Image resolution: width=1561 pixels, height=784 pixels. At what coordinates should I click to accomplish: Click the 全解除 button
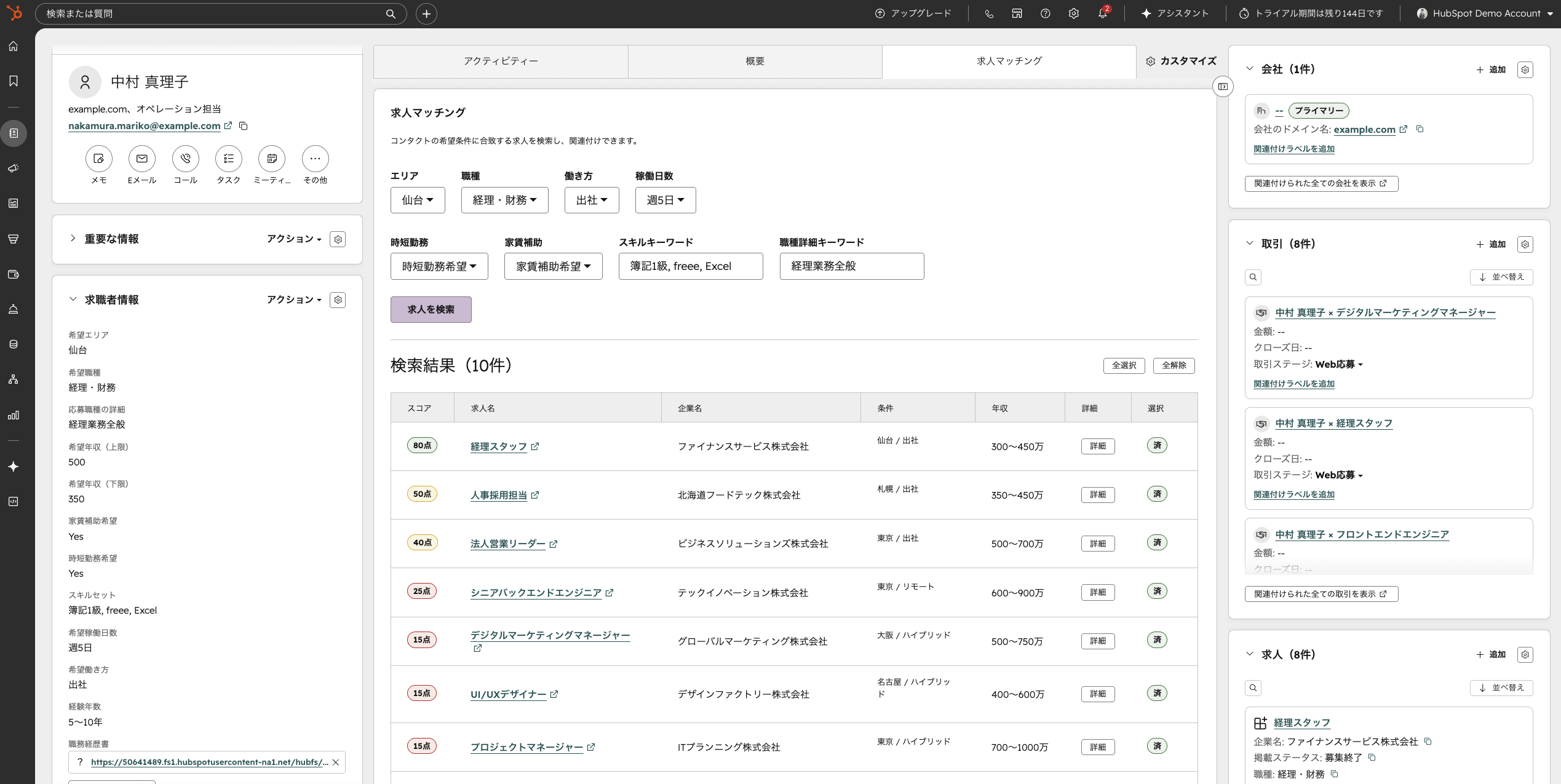point(1174,366)
